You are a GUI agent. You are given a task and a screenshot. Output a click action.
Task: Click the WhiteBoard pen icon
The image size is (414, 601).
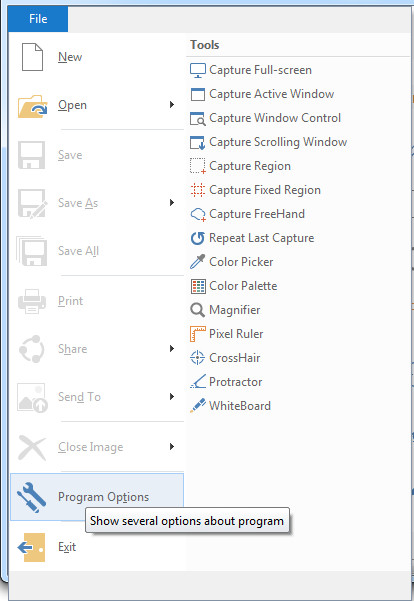198,406
